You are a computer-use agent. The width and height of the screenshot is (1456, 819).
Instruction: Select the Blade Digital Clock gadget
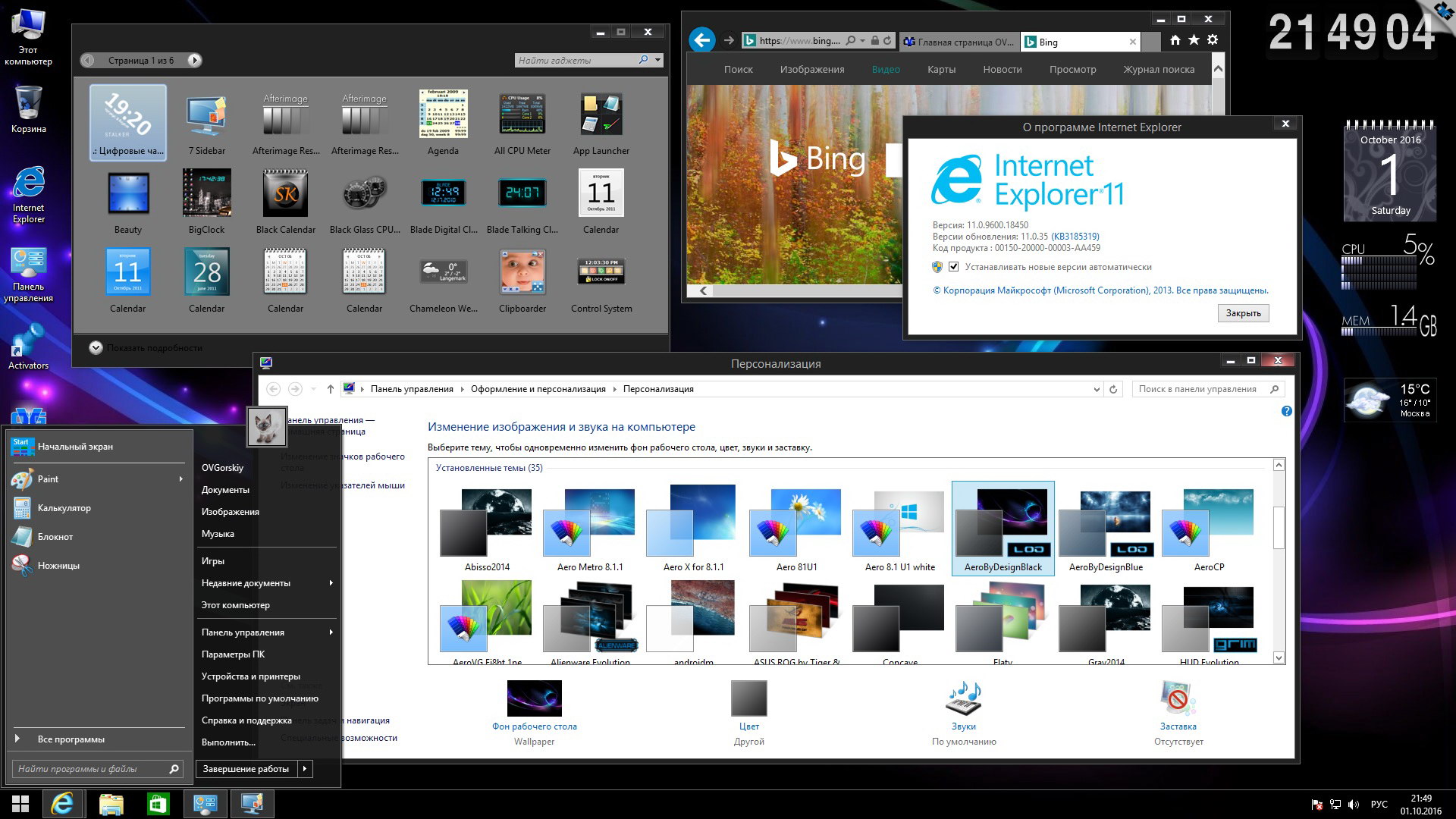pyautogui.click(x=443, y=201)
